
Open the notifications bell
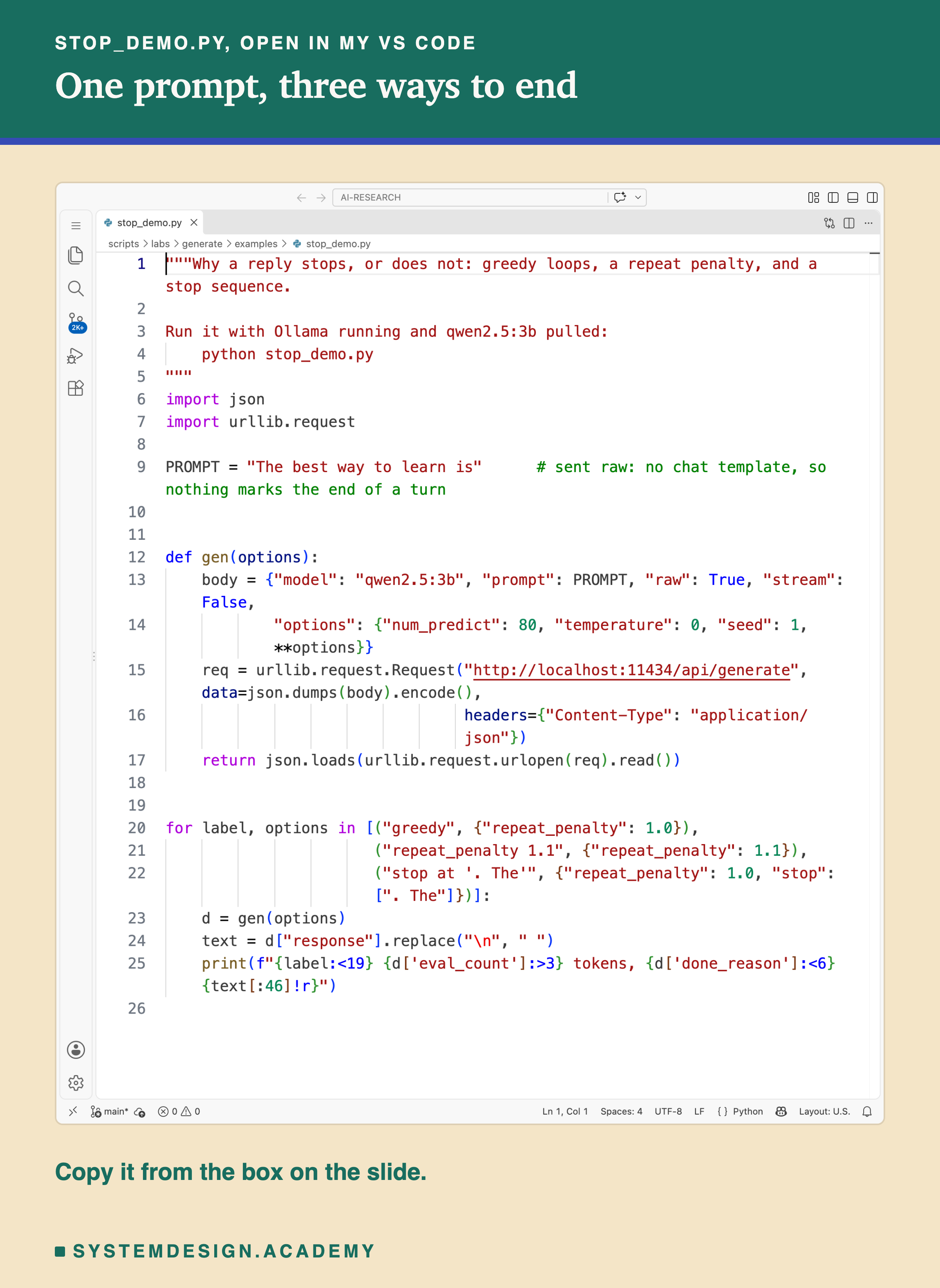867,1111
